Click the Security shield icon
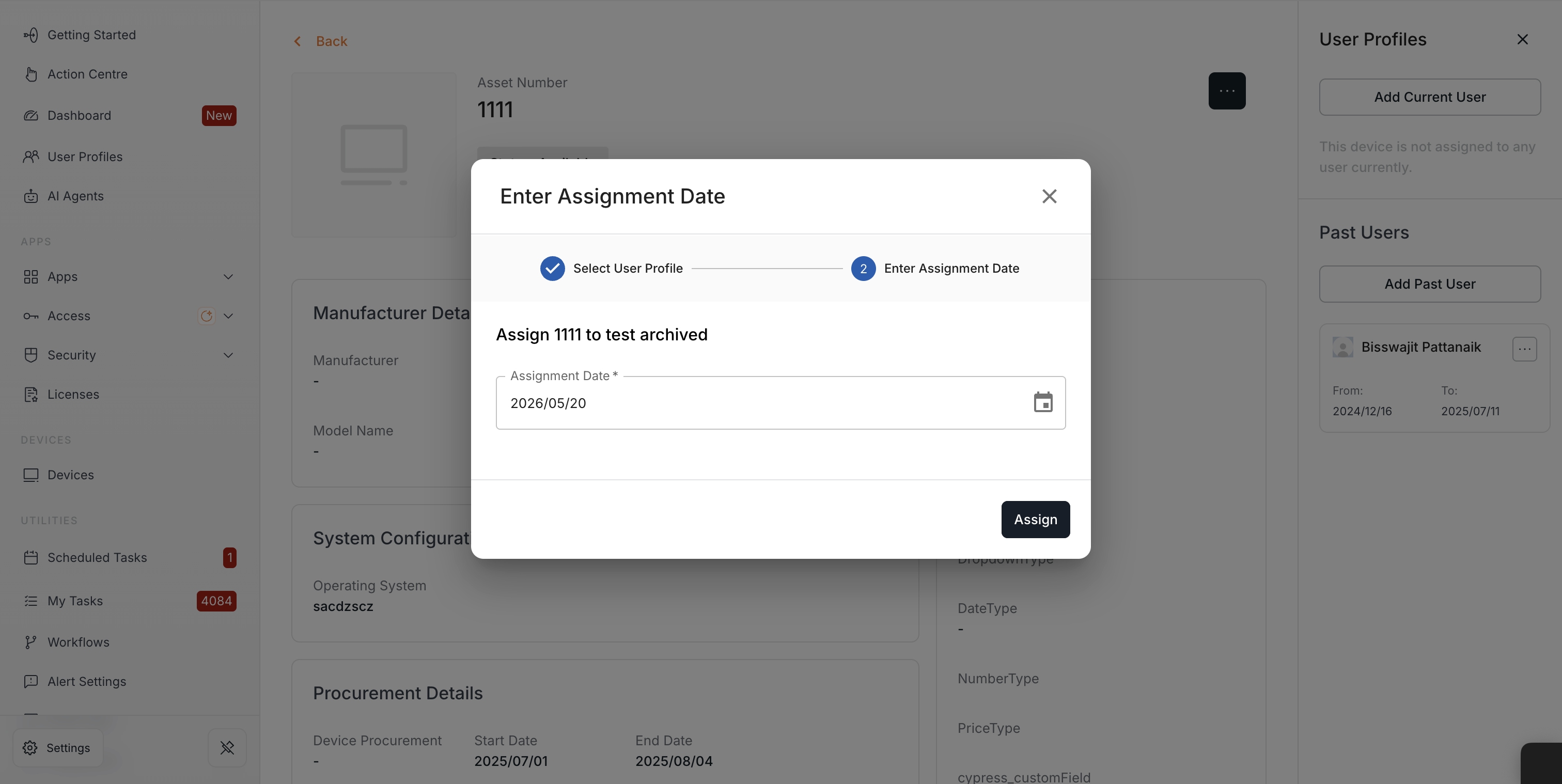The image size is (1562, 784). coord(31,355)
